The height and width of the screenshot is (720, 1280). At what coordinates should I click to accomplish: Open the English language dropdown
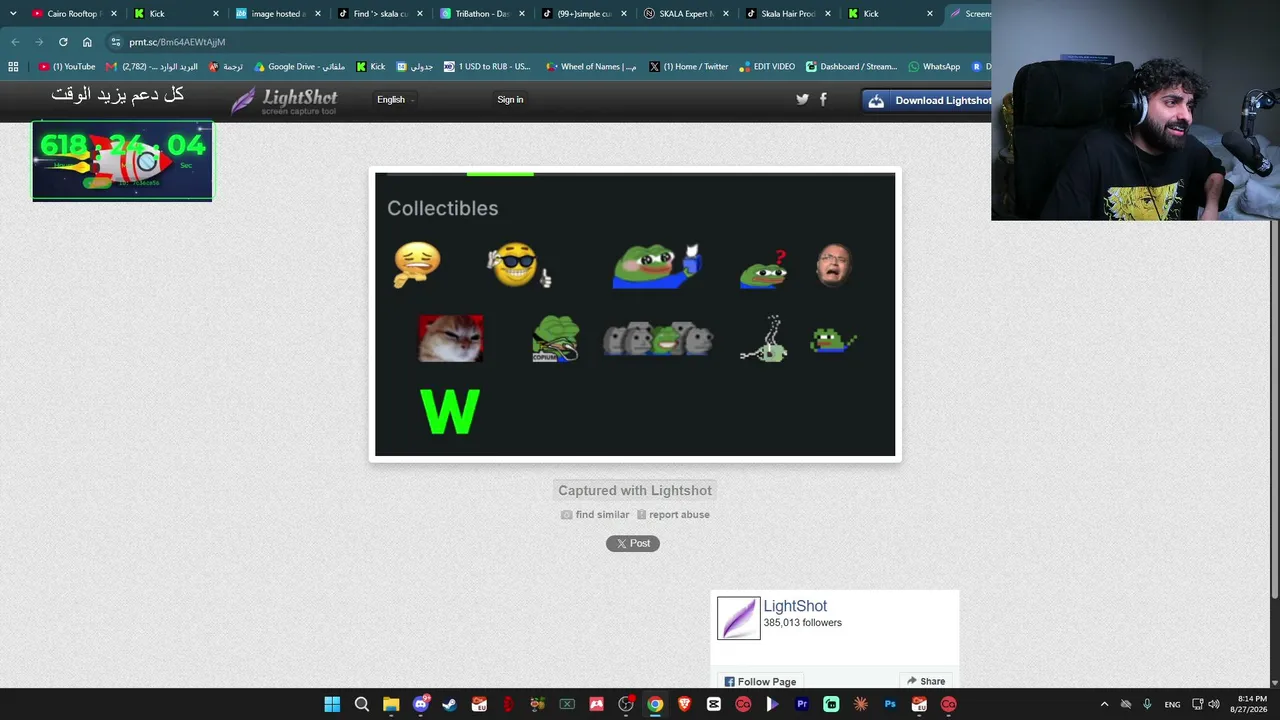click(x=395, y=99)
